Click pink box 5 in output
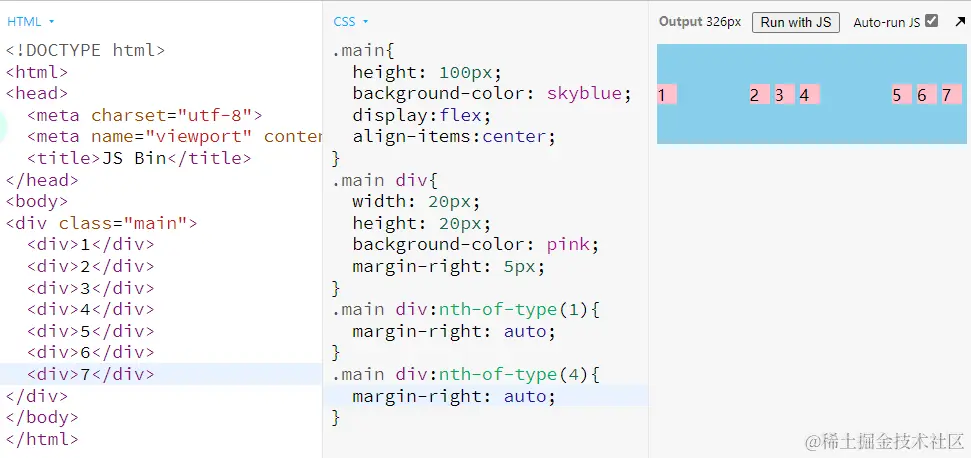Image resolution: width=971 pixels, height=458 pixels. (902, 95)
